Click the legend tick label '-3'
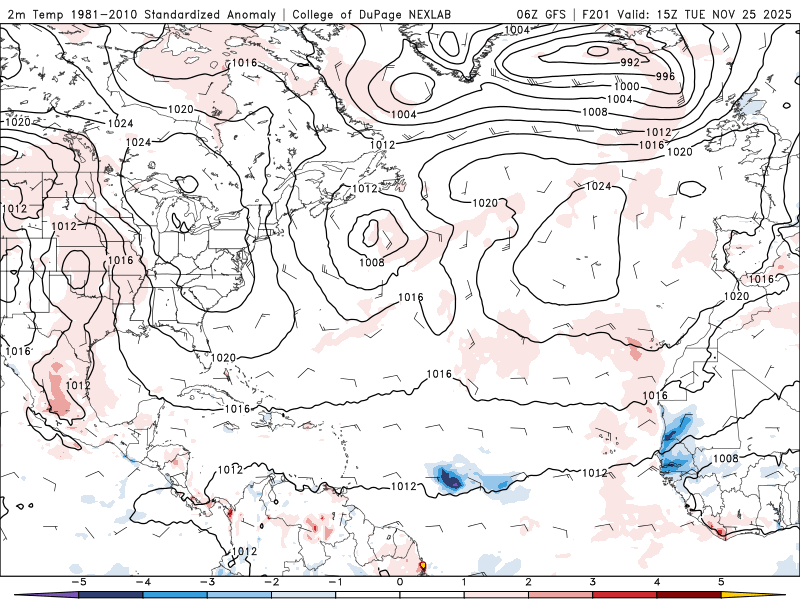The height and width of the screenshot is (600, 800). pos(207,582)
